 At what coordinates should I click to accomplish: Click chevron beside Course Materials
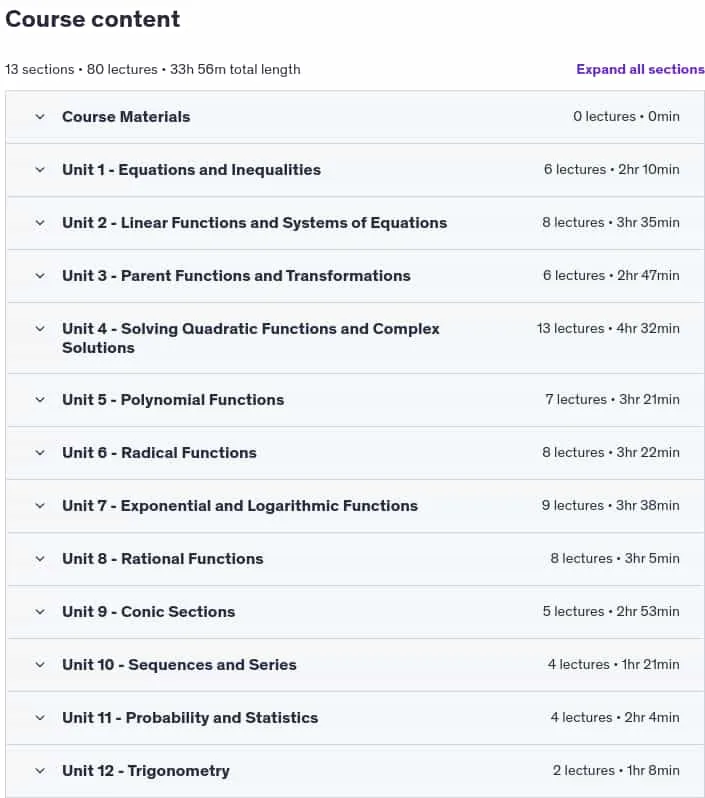click(x=40, y=117)
